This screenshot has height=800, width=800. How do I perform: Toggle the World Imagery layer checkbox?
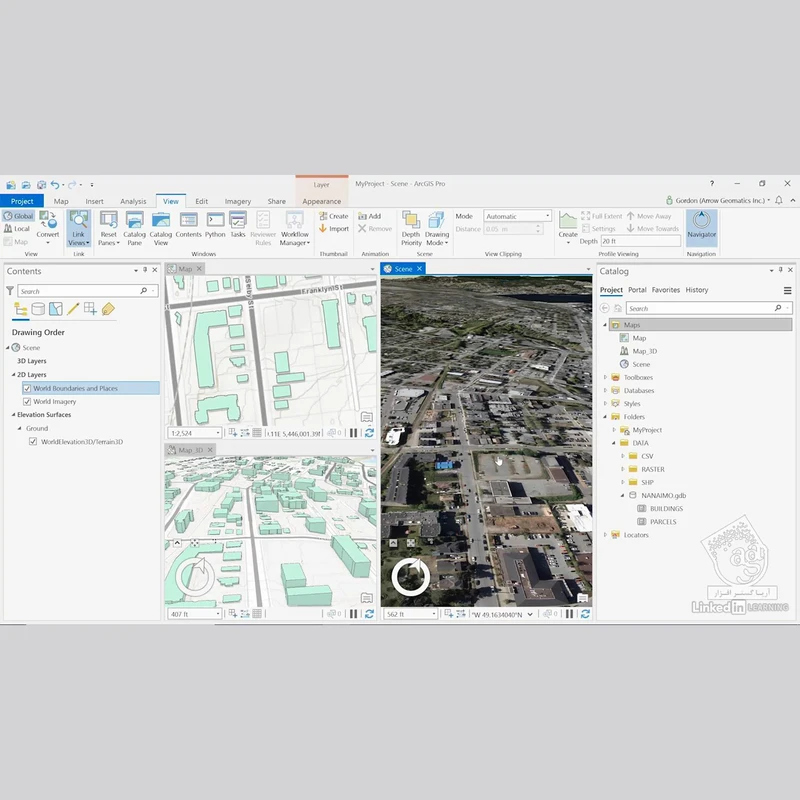coord(27,402)
